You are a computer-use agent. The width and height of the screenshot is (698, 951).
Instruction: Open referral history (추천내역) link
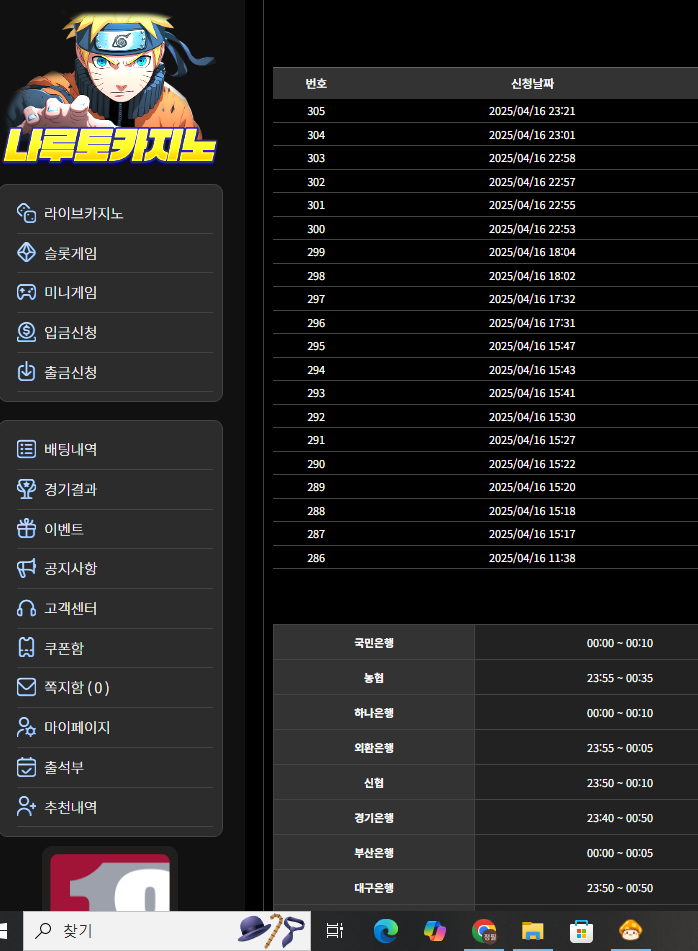tap(70, 806)
